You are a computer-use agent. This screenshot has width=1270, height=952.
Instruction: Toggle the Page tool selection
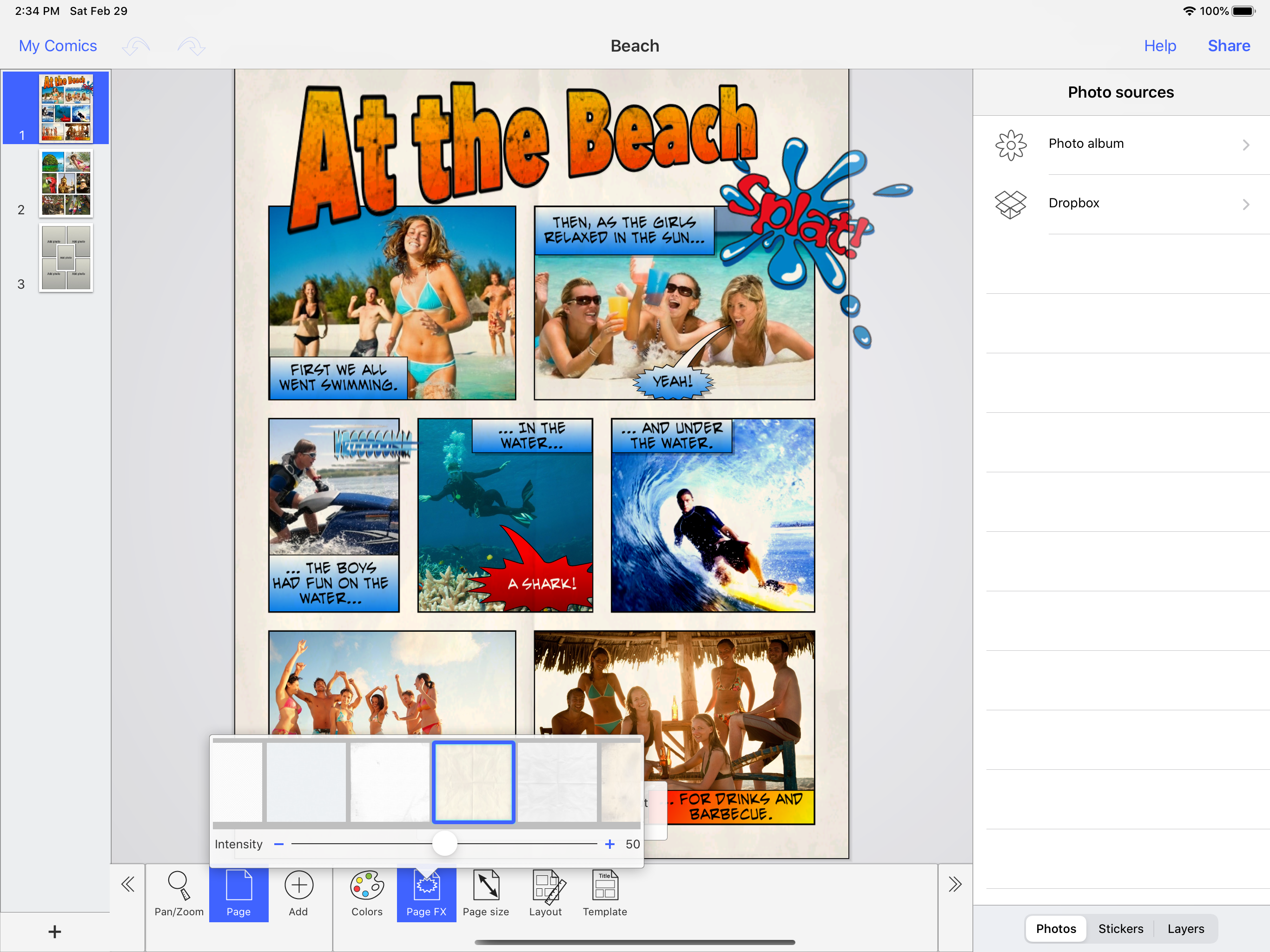click(238, 893)
